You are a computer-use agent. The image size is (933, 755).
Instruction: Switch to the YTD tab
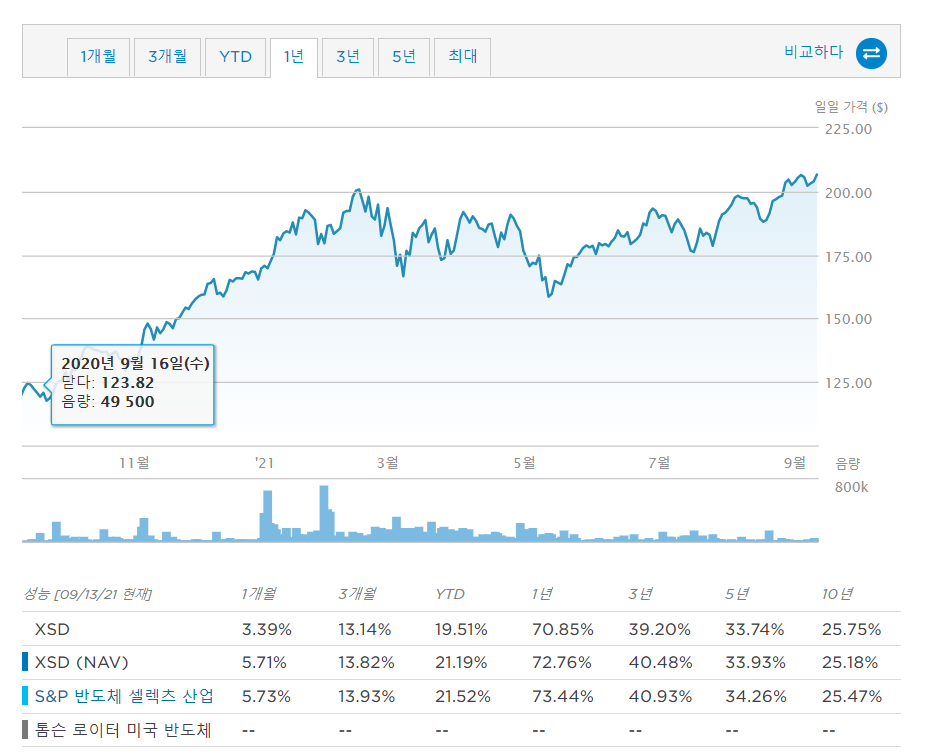pyautogui.click(x=235, y=57)
